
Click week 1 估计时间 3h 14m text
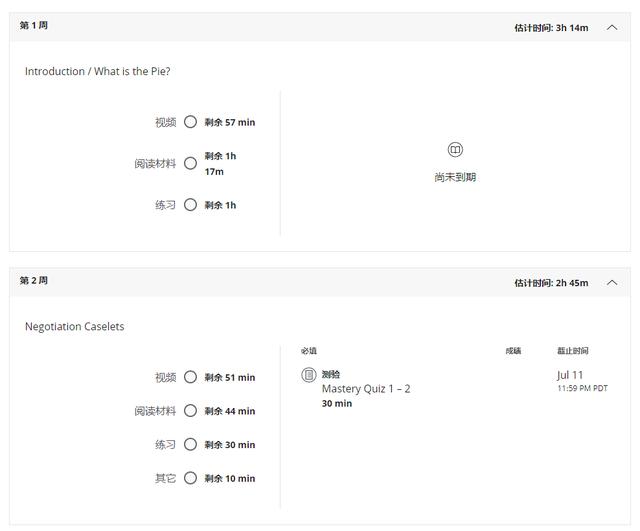[x=551, y=28]
